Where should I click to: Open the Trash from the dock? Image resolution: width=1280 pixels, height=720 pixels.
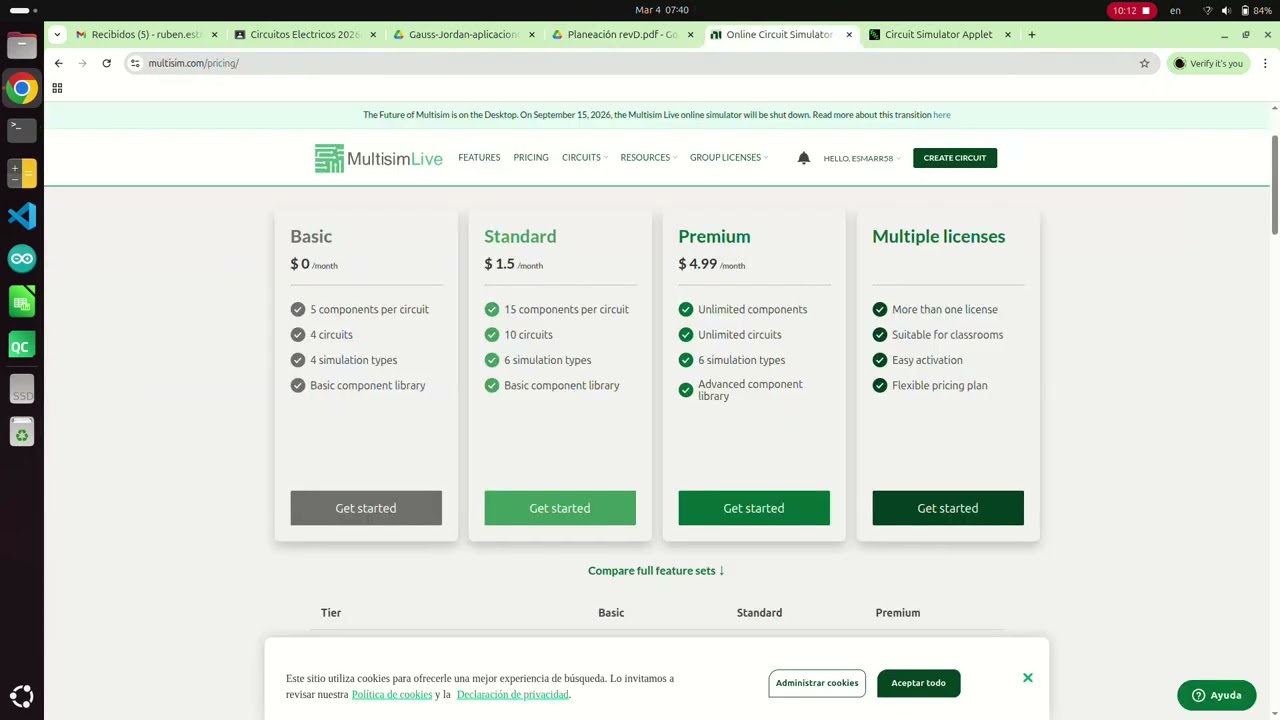(x=22, y=432)
